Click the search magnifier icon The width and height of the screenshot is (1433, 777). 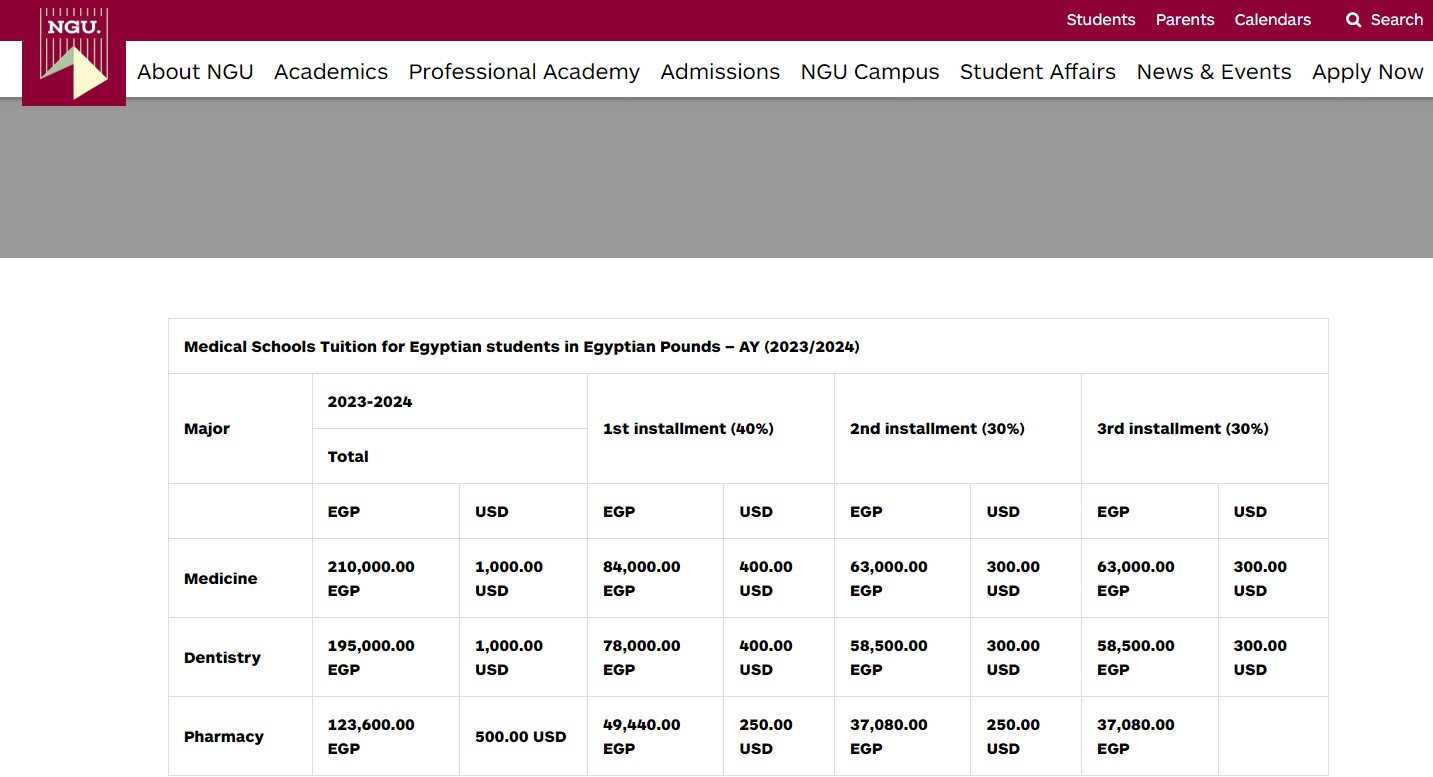click(x=1353, y=20)
